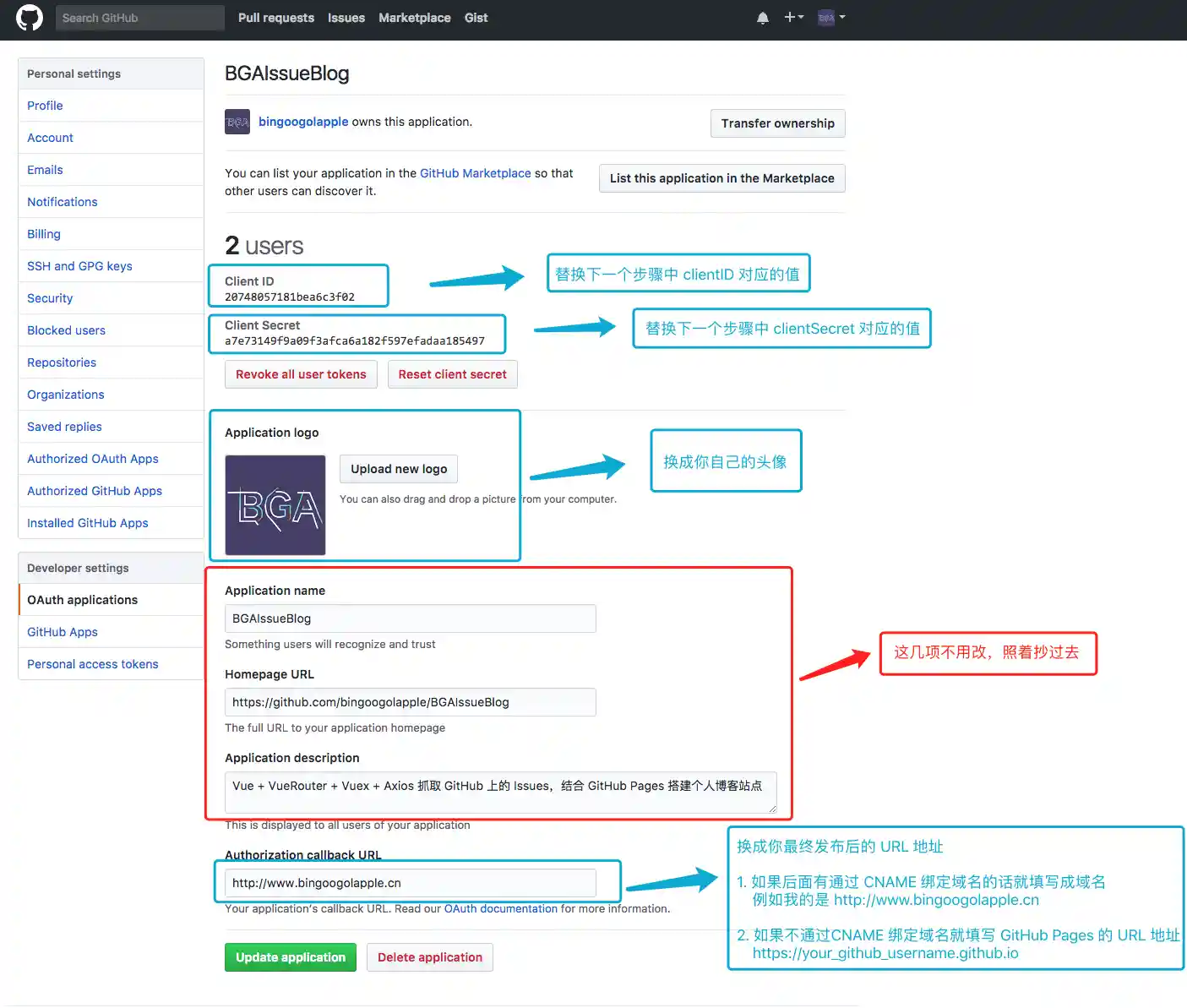The image size is (1187, 1008).
Task: Select OAuth applications in Developer settings
Action: click(111, 600)
